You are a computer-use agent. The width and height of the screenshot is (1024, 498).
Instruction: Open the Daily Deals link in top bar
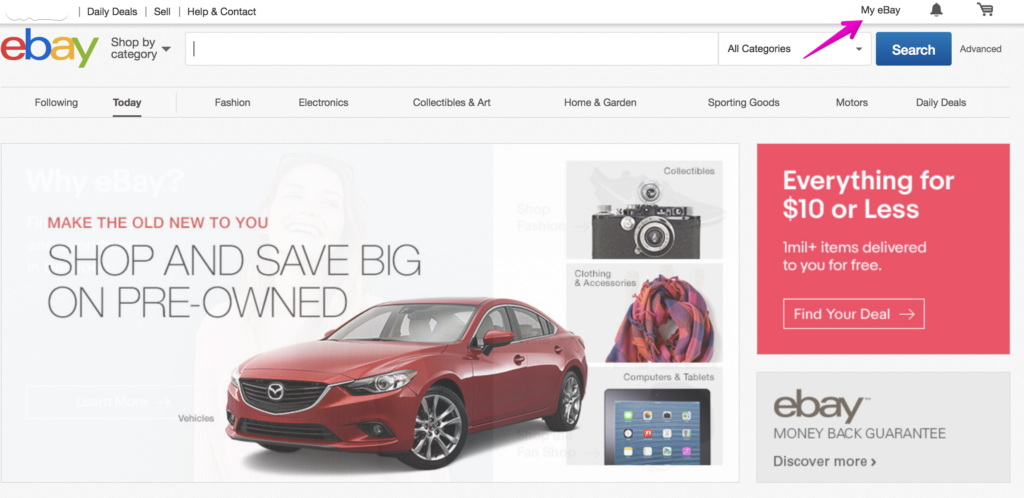(x=112, y=11)
